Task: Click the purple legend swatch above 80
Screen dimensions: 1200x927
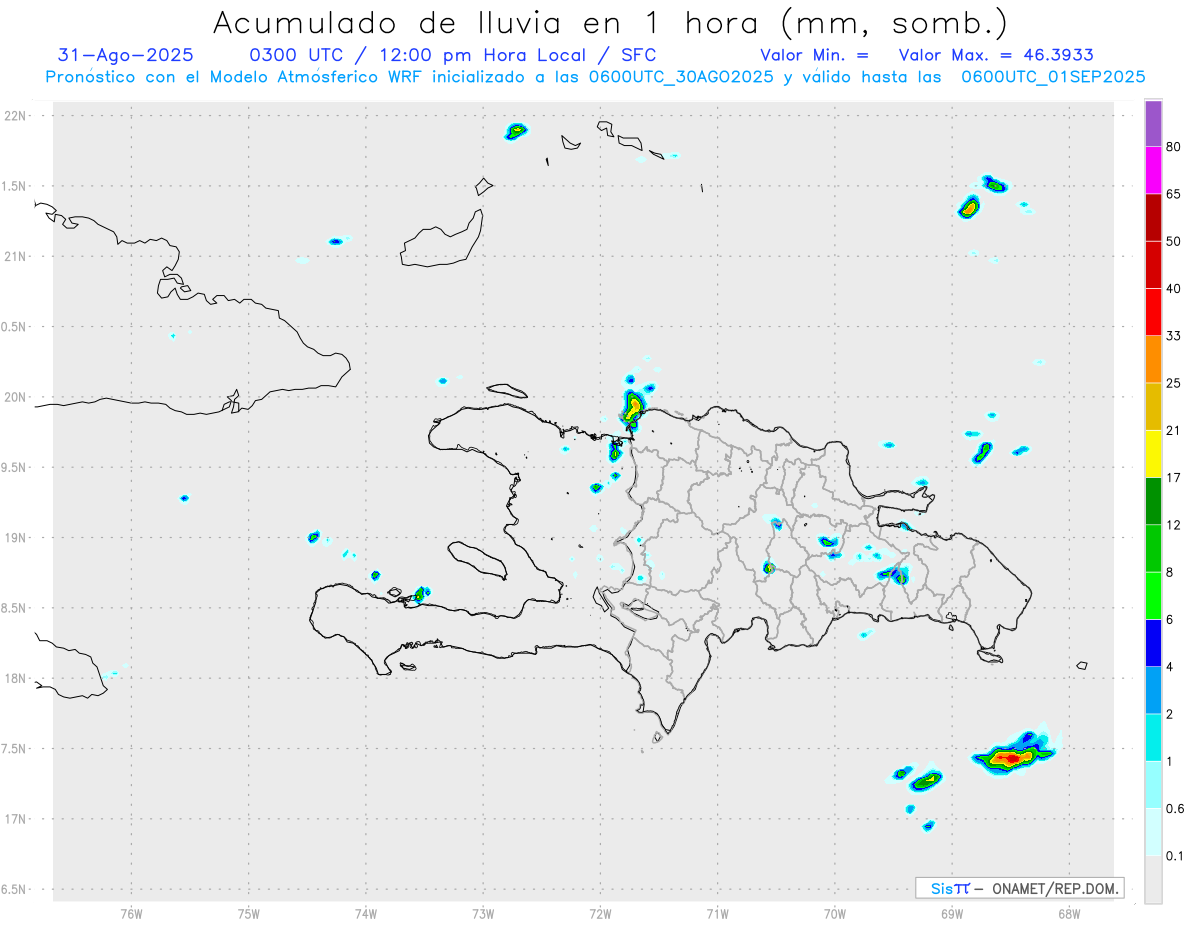Action: [1153, 124]
